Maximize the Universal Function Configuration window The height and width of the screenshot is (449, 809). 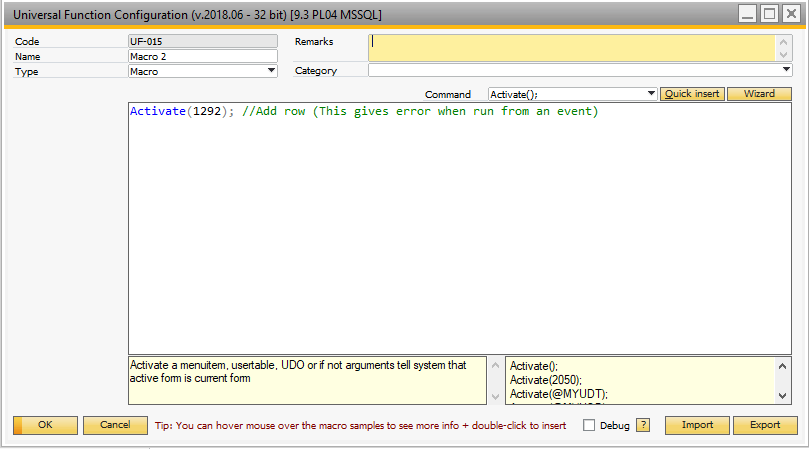769,13
